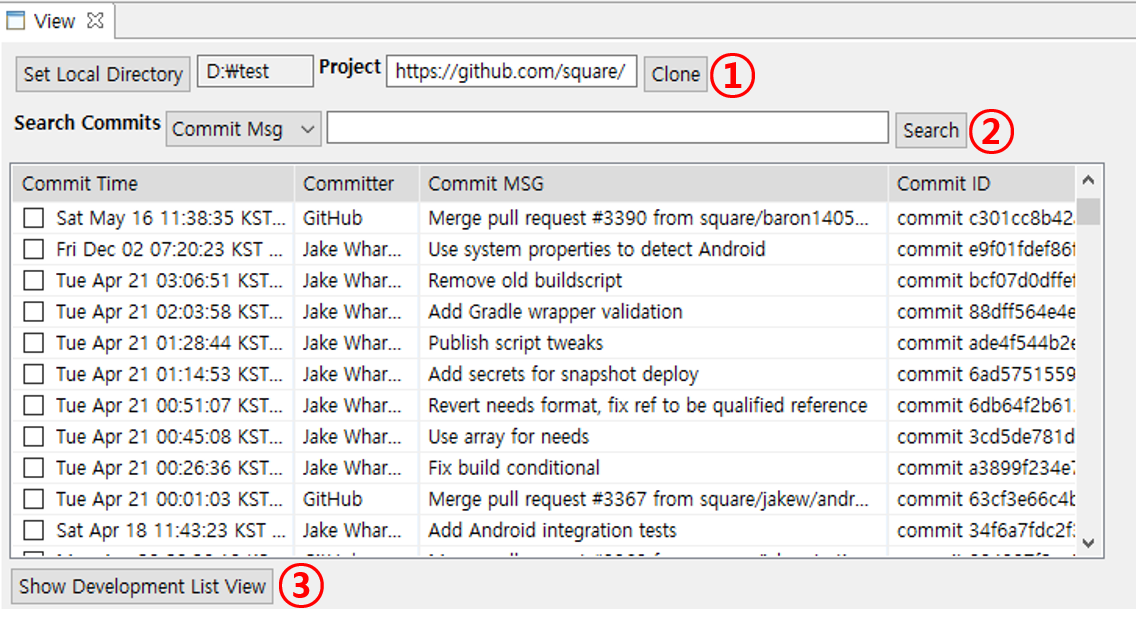Sort by Commit ID column header

coord(982,183)
